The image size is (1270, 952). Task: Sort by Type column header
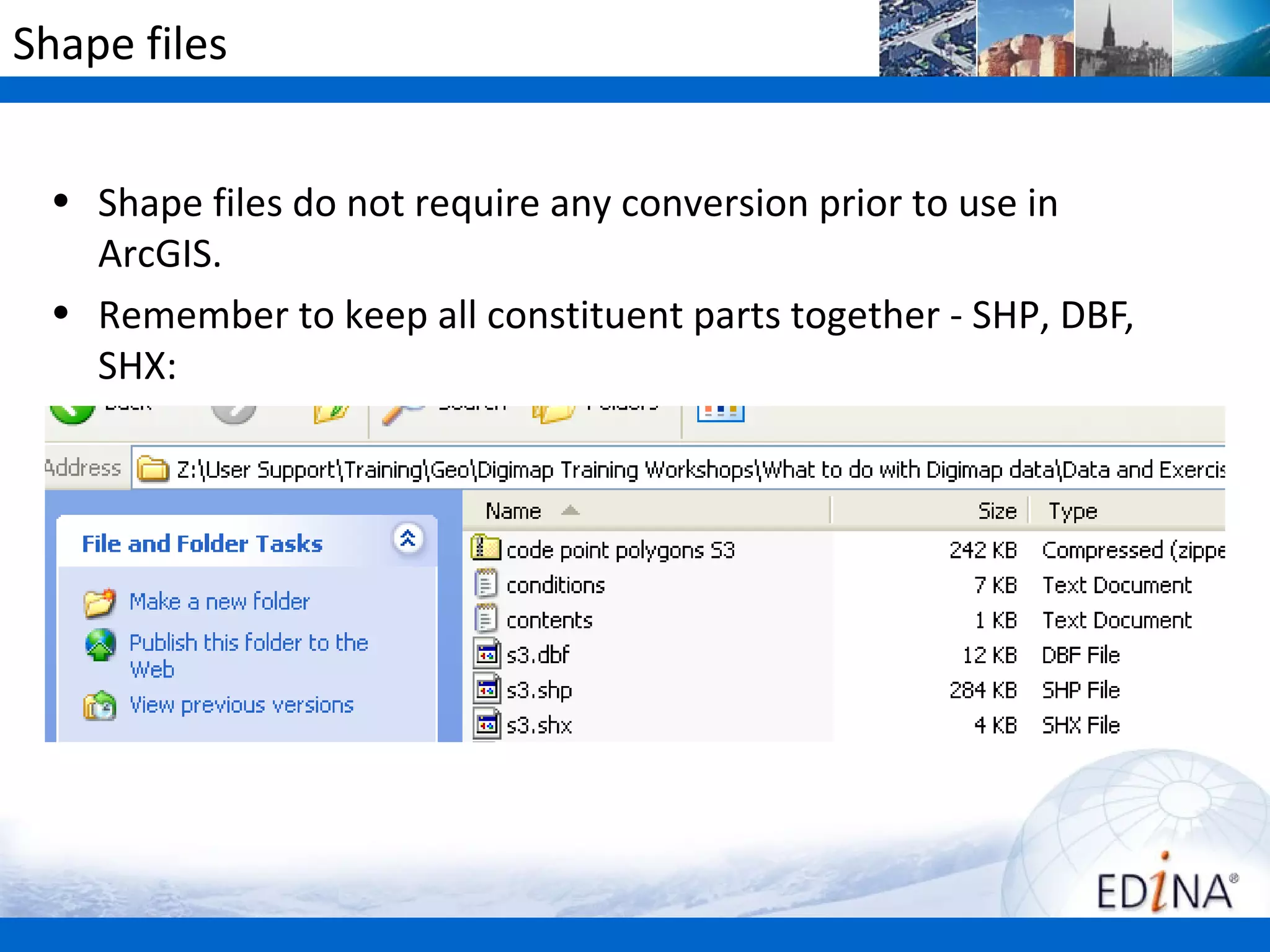click(x=1128, y=511)
